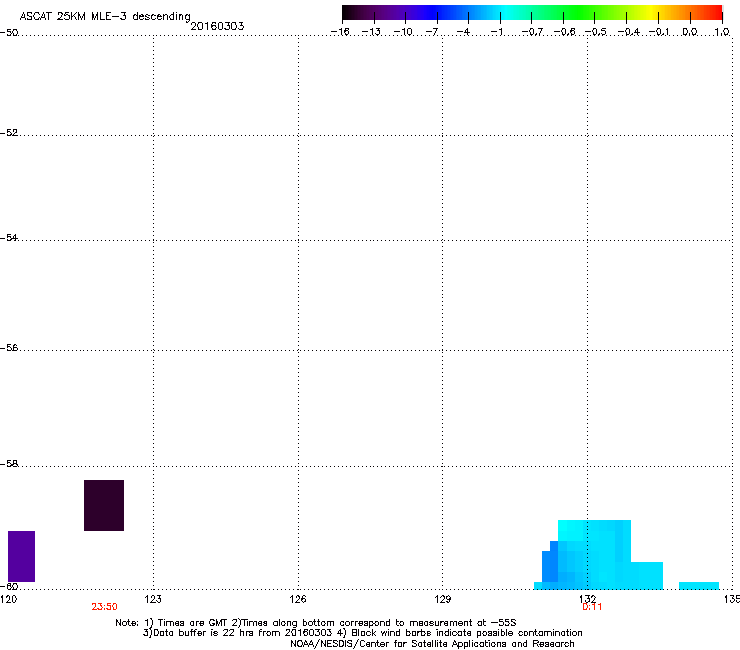Click the large cyan data patch near 132
Image resolution: width=740 pixels, height=650 pixels.
pos(598,555)
